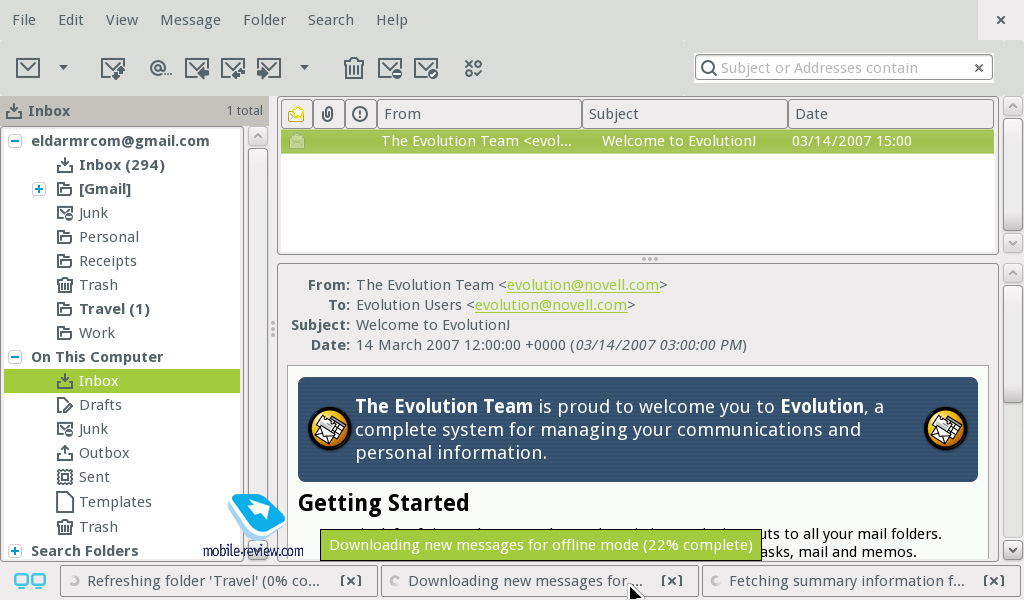Screen dimensions: 1024x600
Task: Select the Outbox folder
Action: point(92,453)
